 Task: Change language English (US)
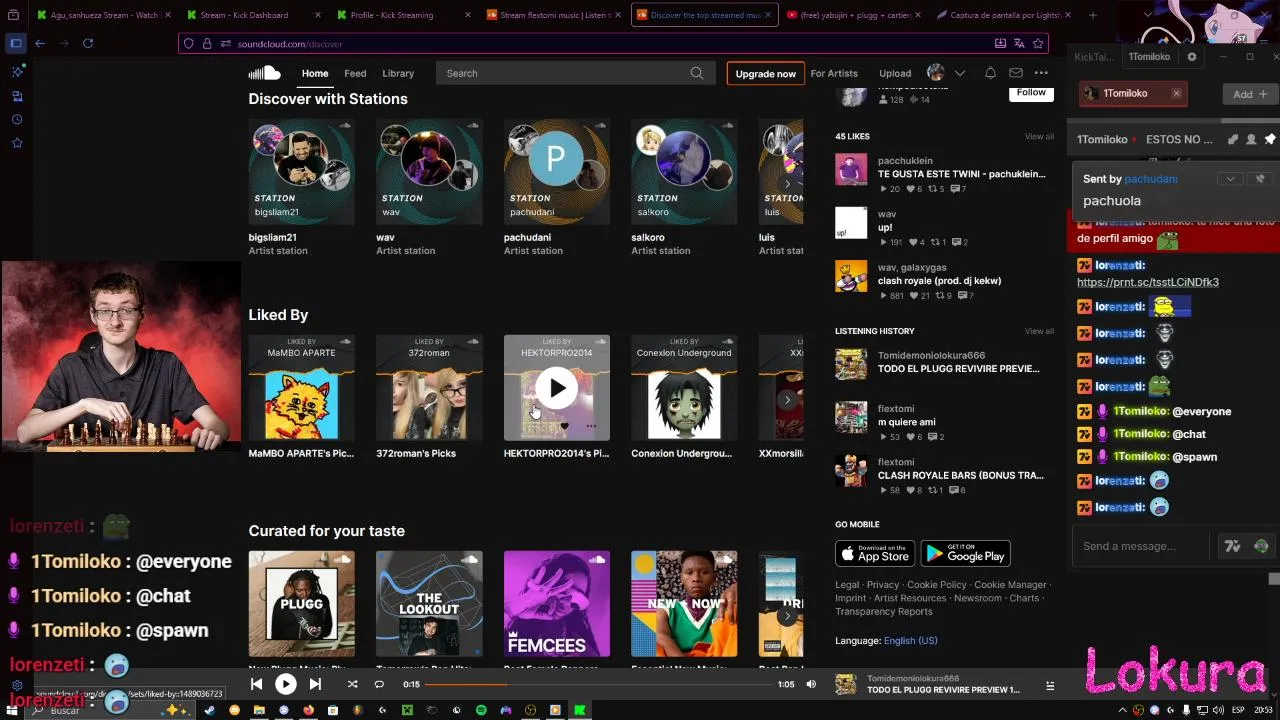[910, 641]
